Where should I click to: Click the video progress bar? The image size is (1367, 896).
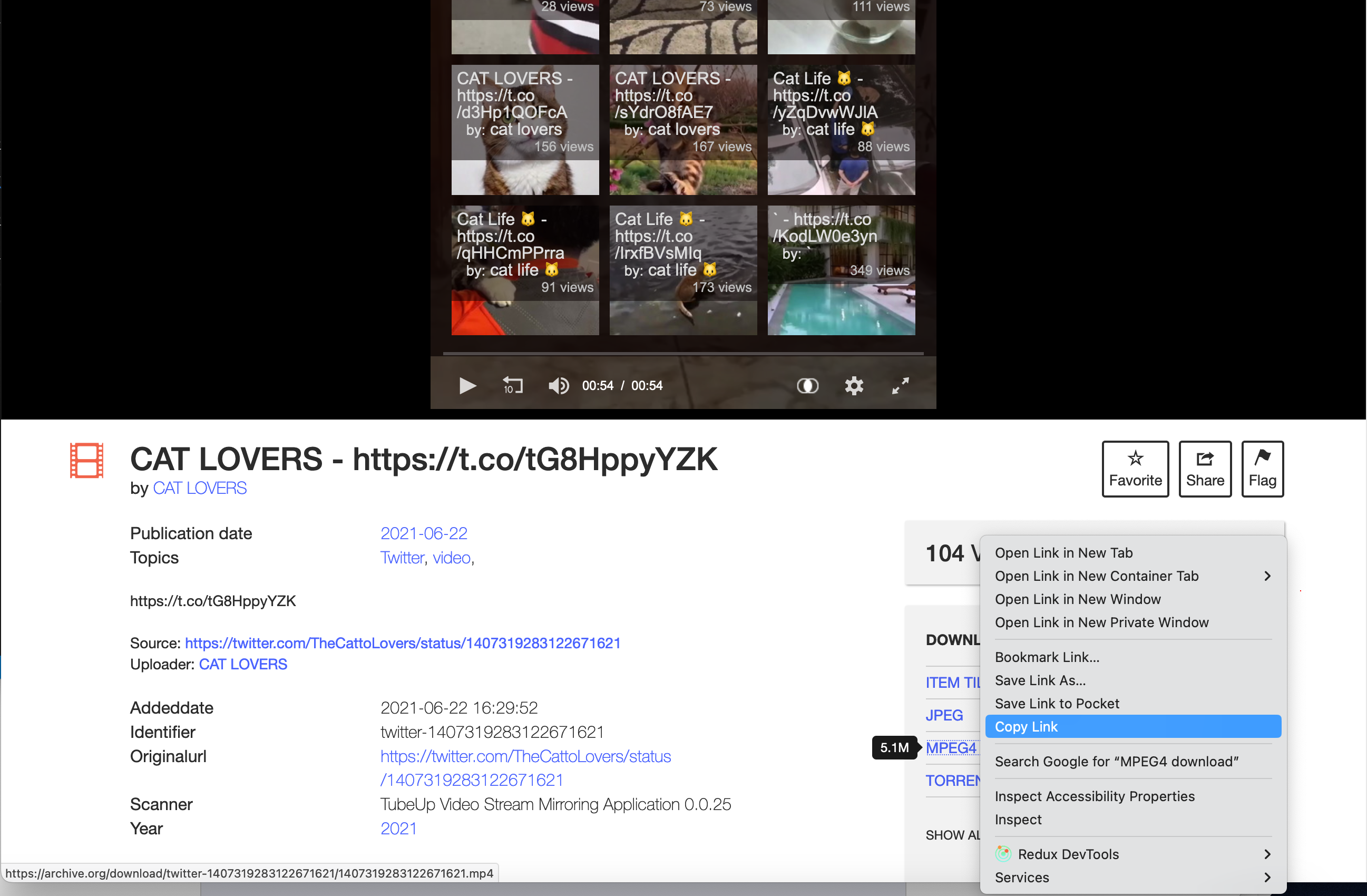click(x=683, y=353)
